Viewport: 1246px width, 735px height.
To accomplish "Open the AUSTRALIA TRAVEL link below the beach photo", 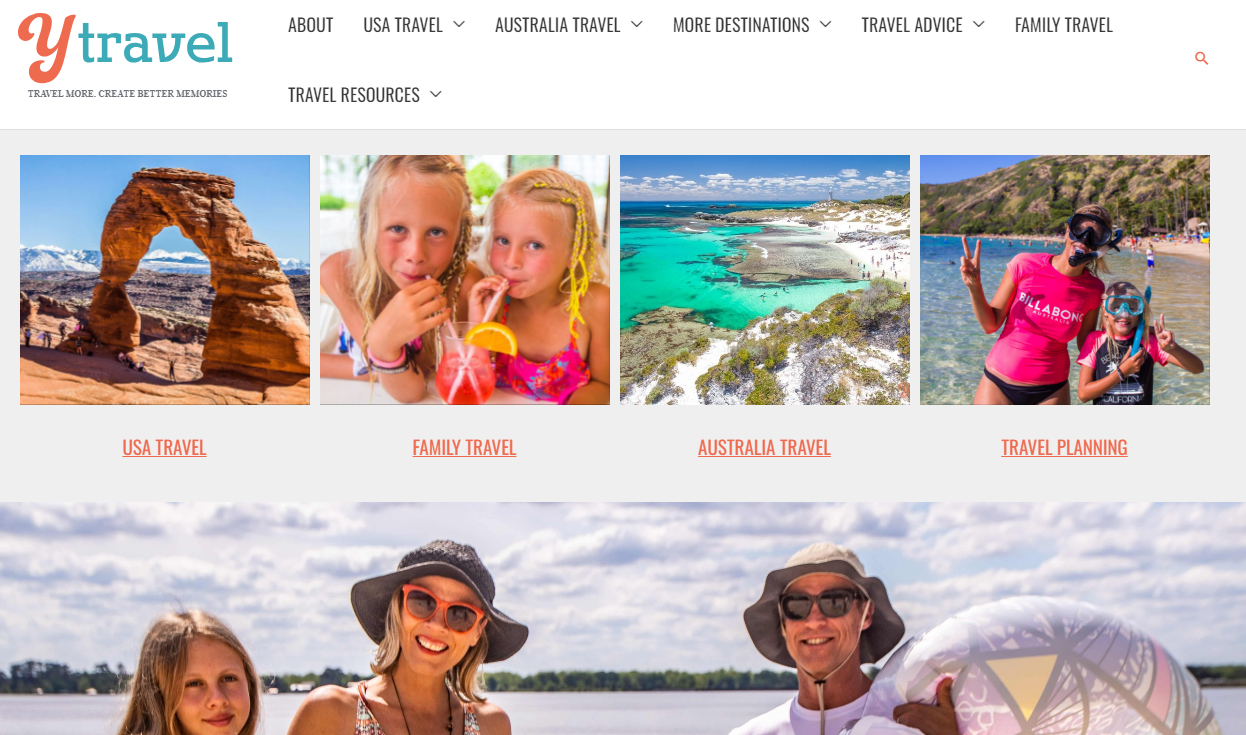I will tap(764, 447).
